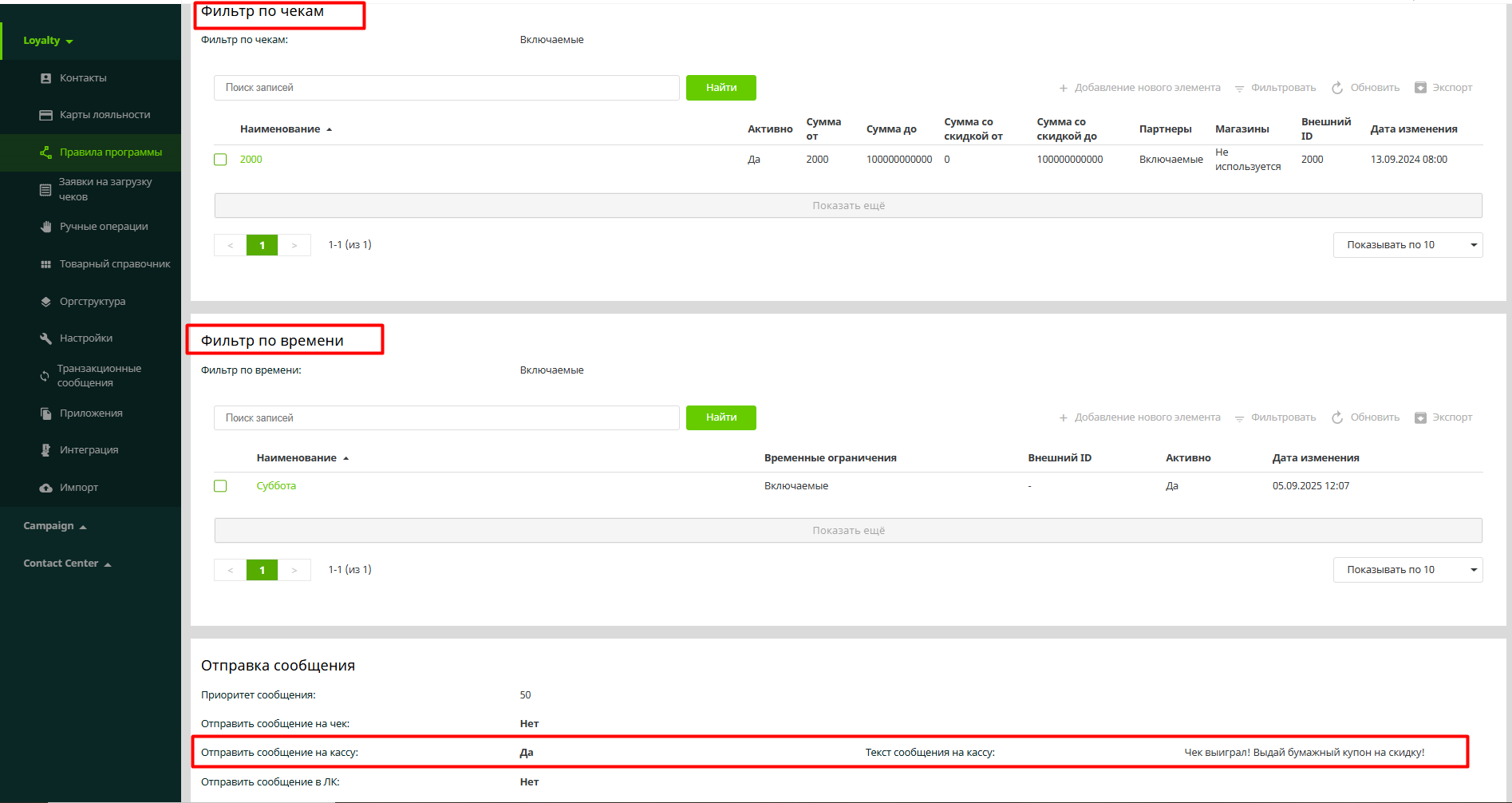Click the Контакты sidebar icon
This screenshot has height=803, width=1512.
point(45,78)
